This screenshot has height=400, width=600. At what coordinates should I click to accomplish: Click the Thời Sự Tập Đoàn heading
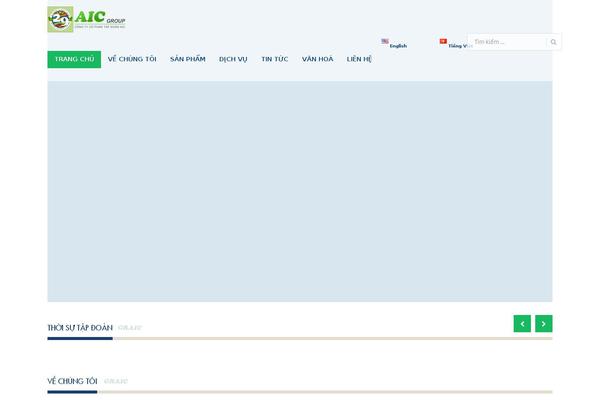[80, 328]
